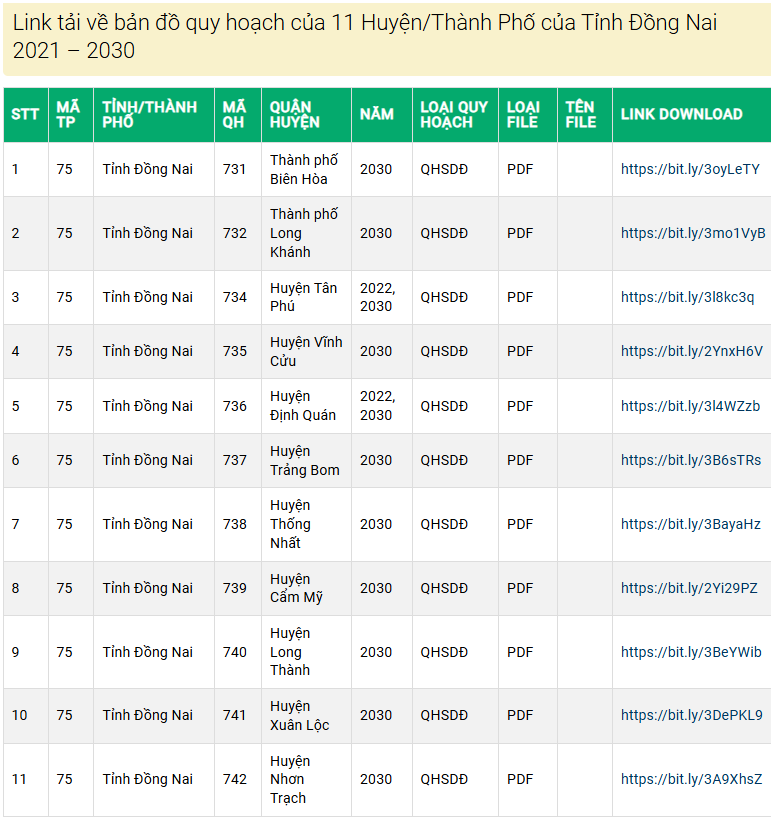Open the bit.ly/3DePKL9 link for Xuân Lộc

[x=691, y=715]
